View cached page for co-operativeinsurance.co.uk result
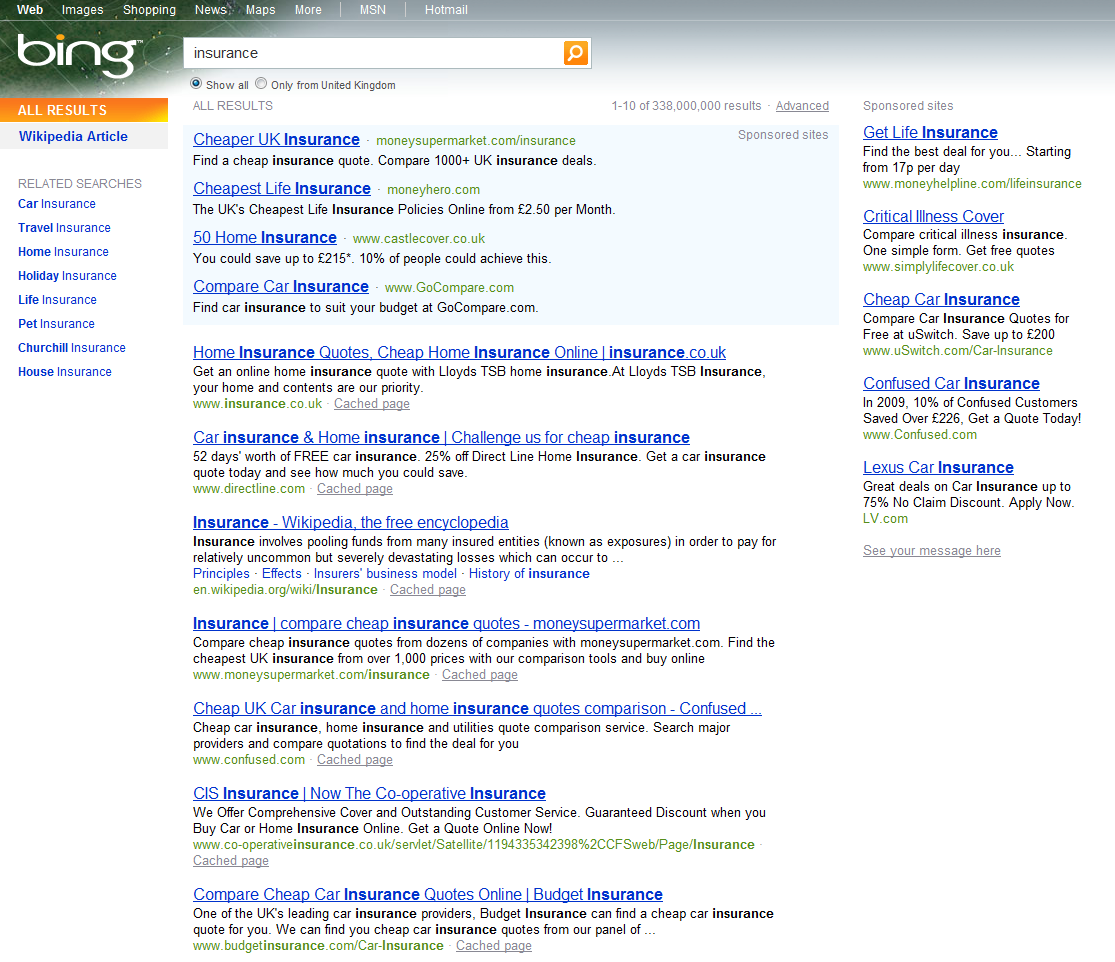This screenshot has height=962, width=1115. coord(231,861)
